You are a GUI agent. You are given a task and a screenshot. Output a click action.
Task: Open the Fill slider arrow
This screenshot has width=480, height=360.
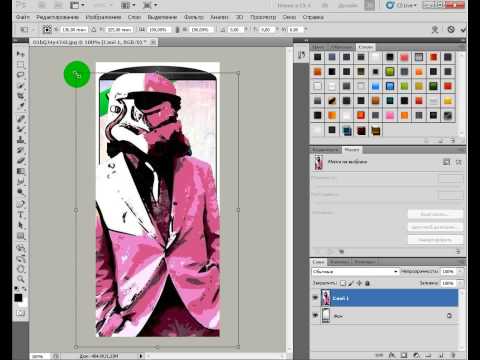[460, 283]
